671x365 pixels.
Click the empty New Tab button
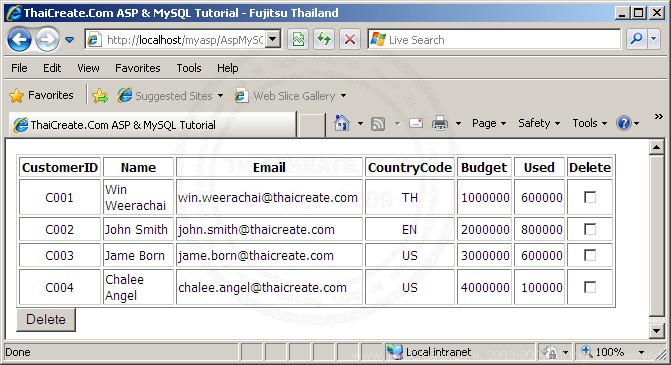point(311,125)
